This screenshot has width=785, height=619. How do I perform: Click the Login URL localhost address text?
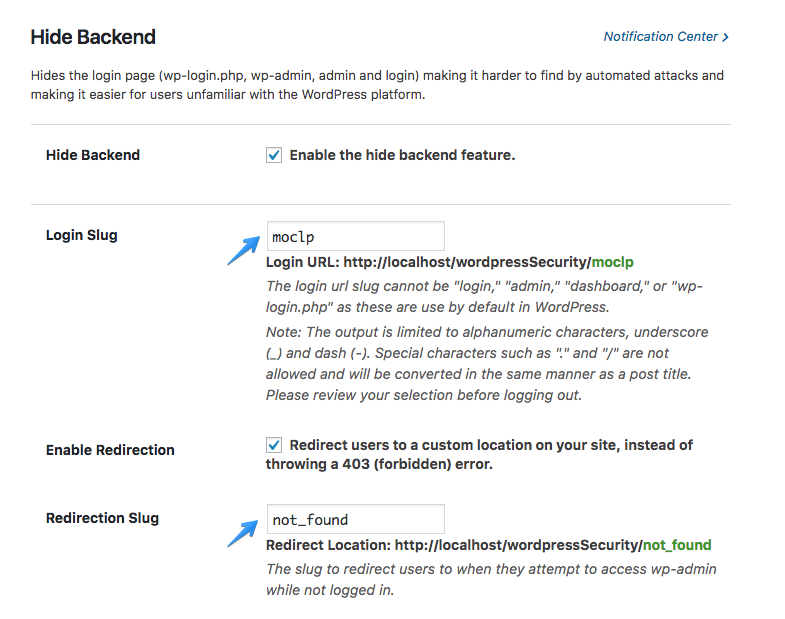(x=467, y=262)
